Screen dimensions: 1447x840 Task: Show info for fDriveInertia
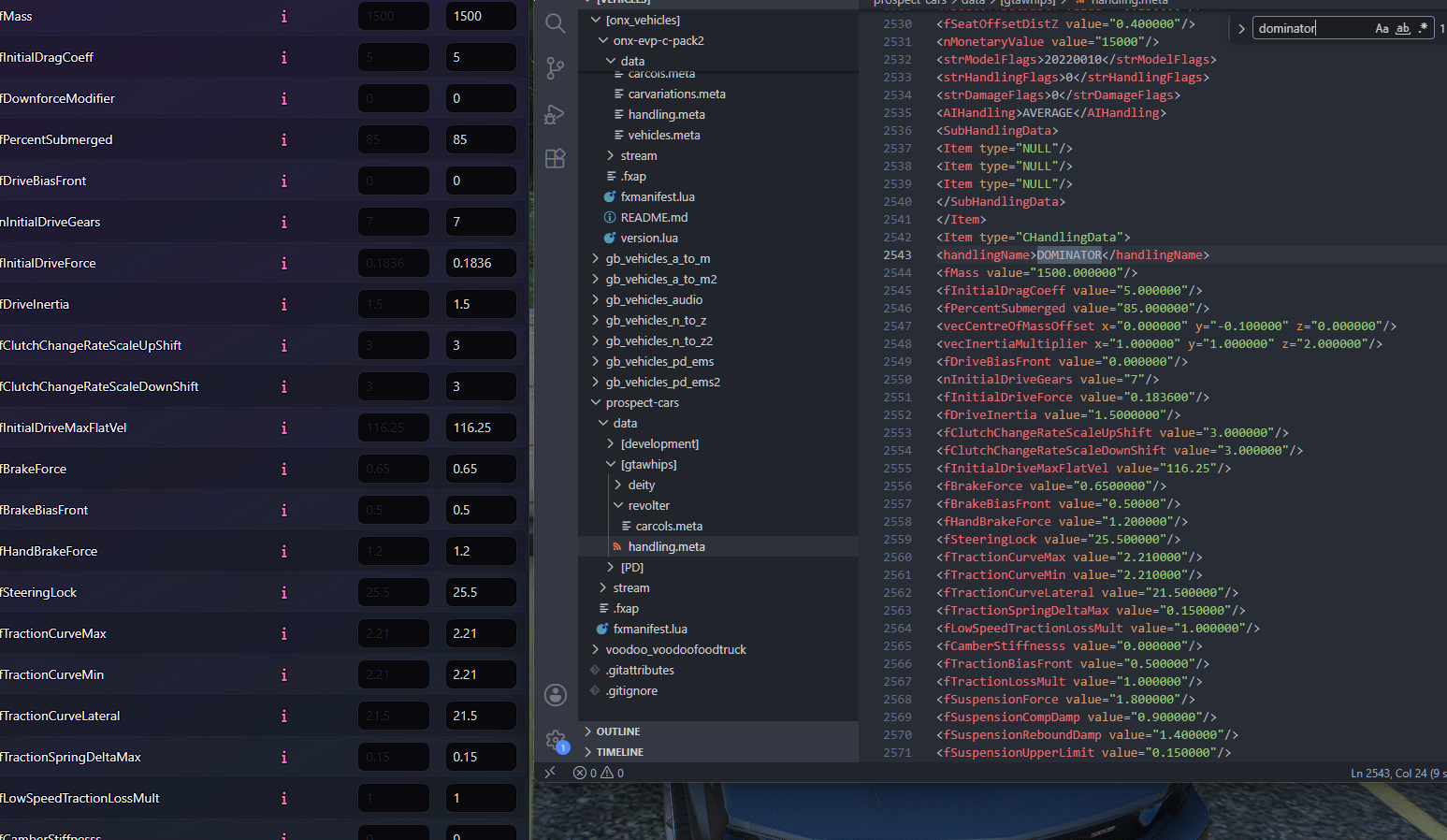pyautogui.click(x=284, y=304)
